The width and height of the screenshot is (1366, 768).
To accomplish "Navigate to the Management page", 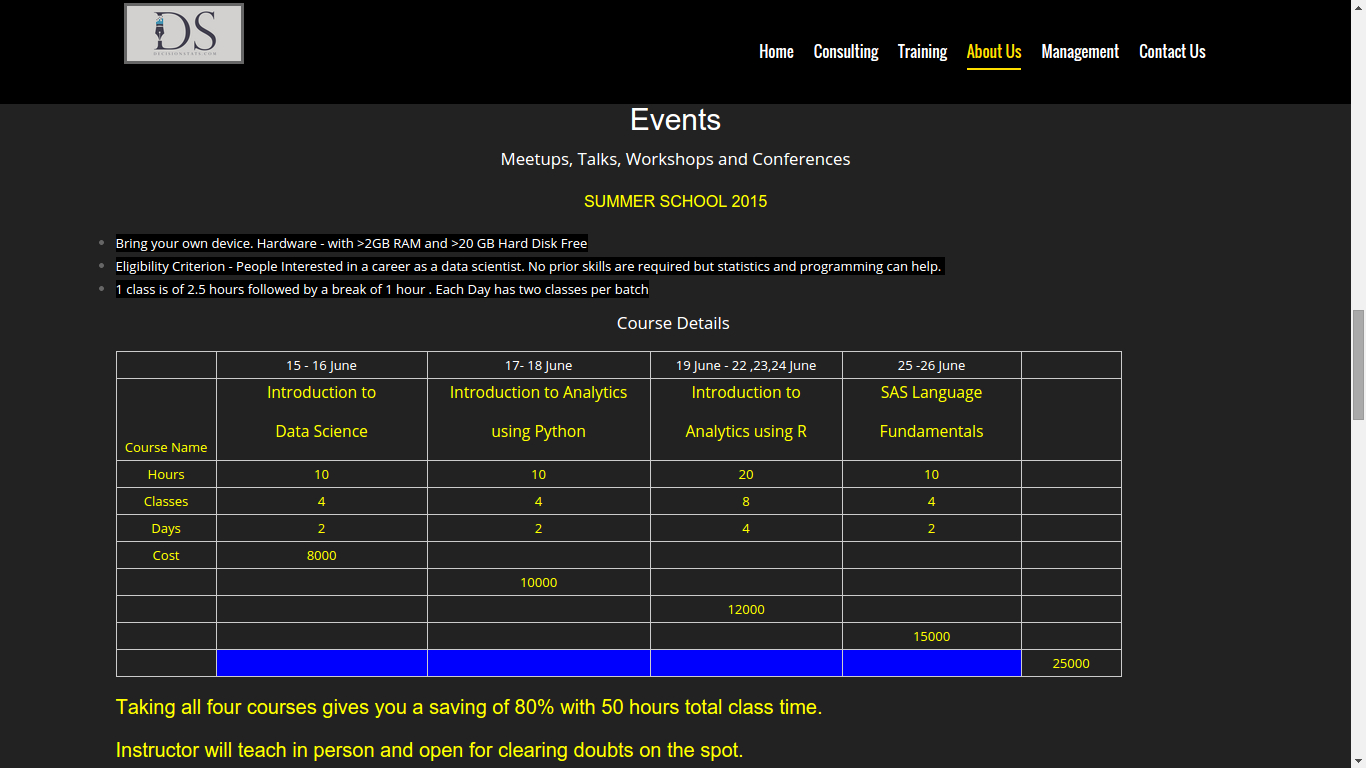I will (x=1080, y=52).
